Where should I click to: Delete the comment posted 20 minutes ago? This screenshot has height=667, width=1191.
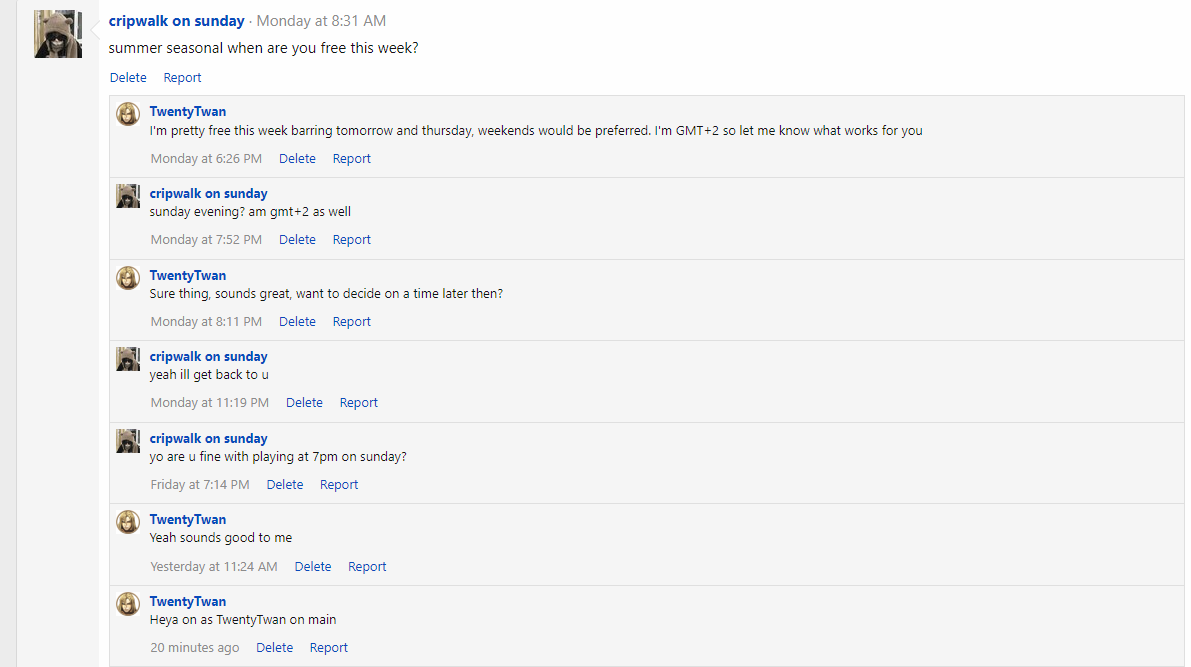(x=274, y=648)
